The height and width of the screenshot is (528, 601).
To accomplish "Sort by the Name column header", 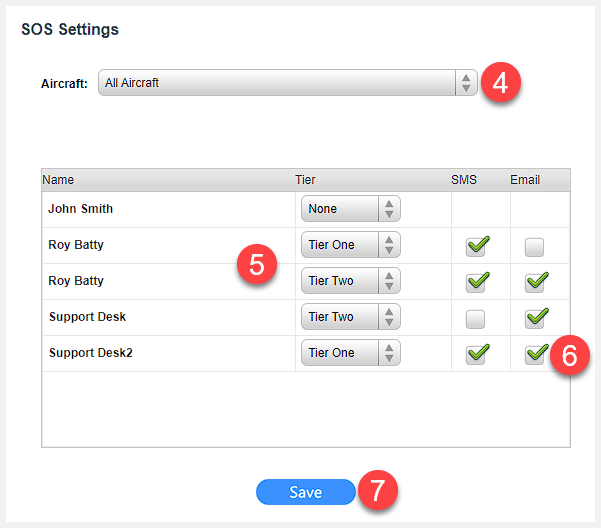I will (58, 180).
